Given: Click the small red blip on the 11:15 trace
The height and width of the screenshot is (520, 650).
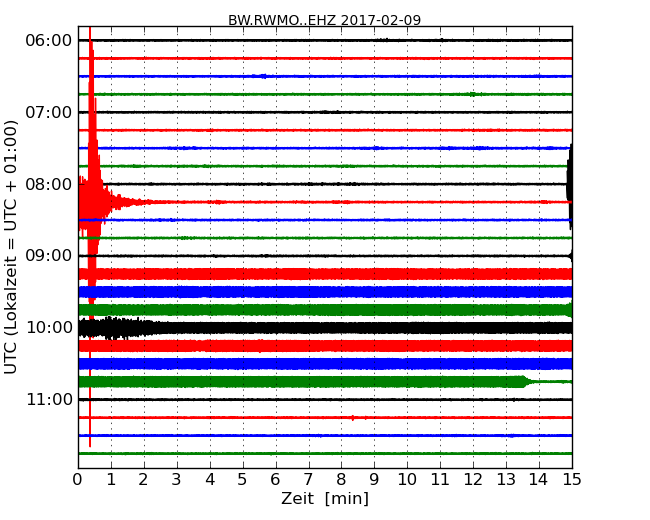Looking at the screenshot, I should pos(353,418).
